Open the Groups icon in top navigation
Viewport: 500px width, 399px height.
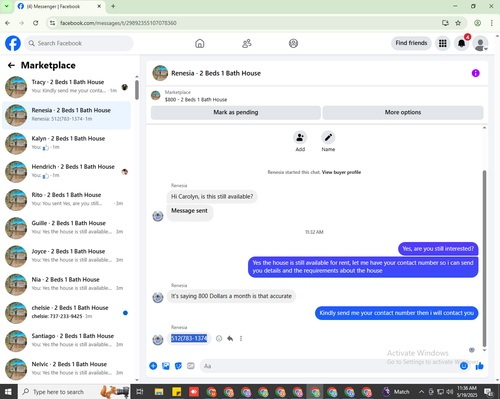(293, 43)
